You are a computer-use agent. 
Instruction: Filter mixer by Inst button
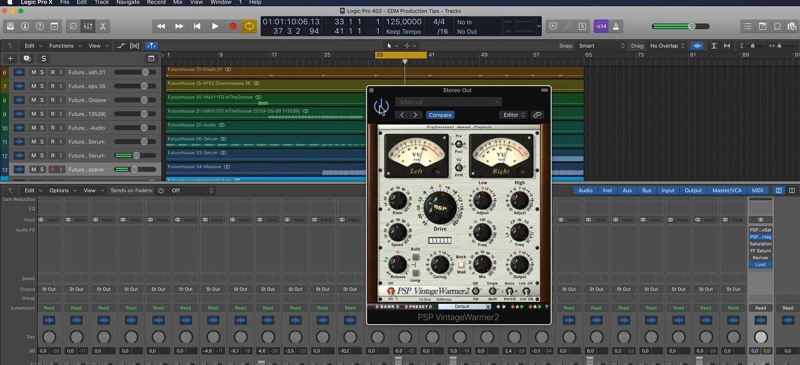(607, 190)
